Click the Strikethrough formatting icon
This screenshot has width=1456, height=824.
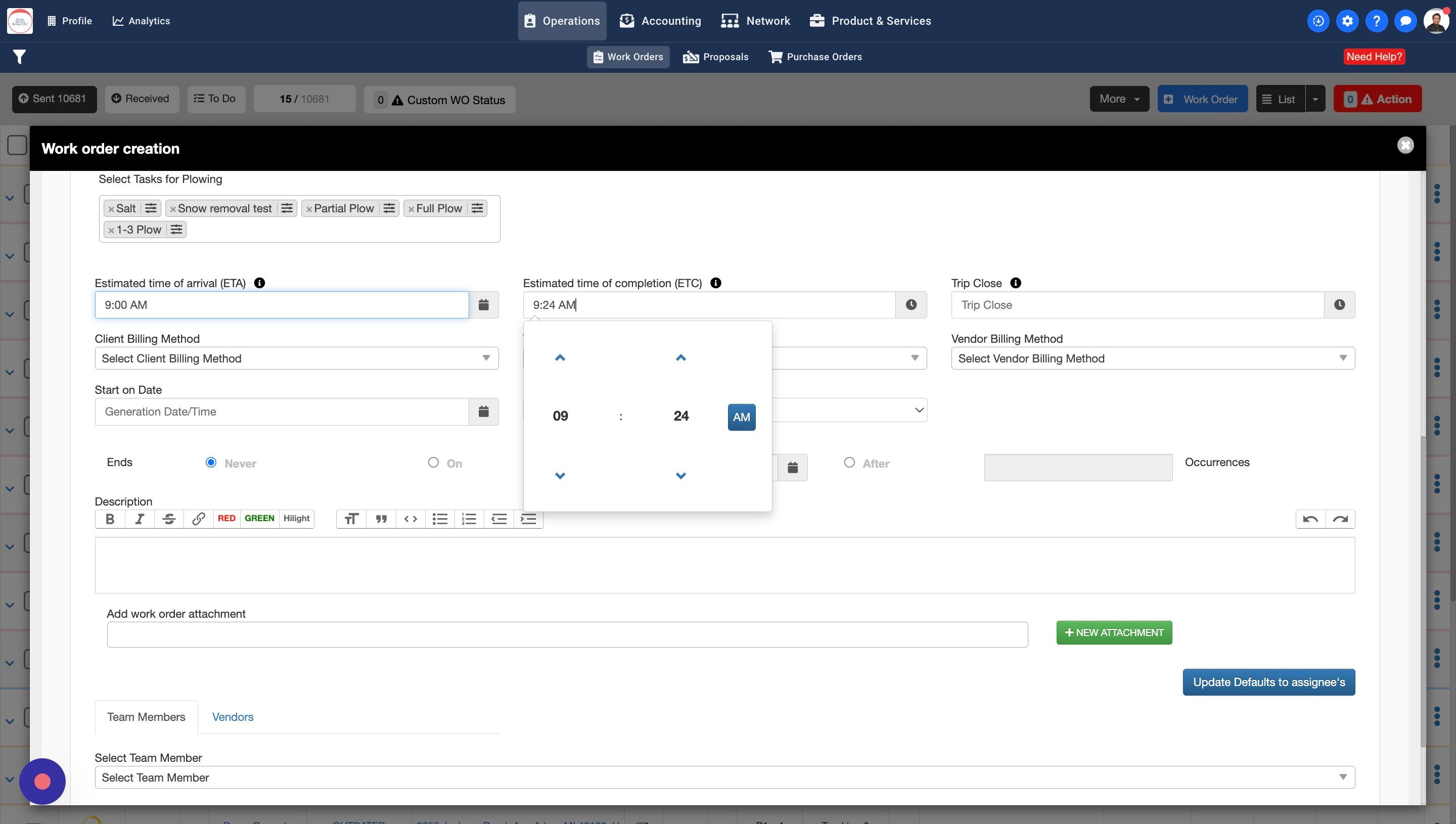pyautogui.click(x=169, y=519)
